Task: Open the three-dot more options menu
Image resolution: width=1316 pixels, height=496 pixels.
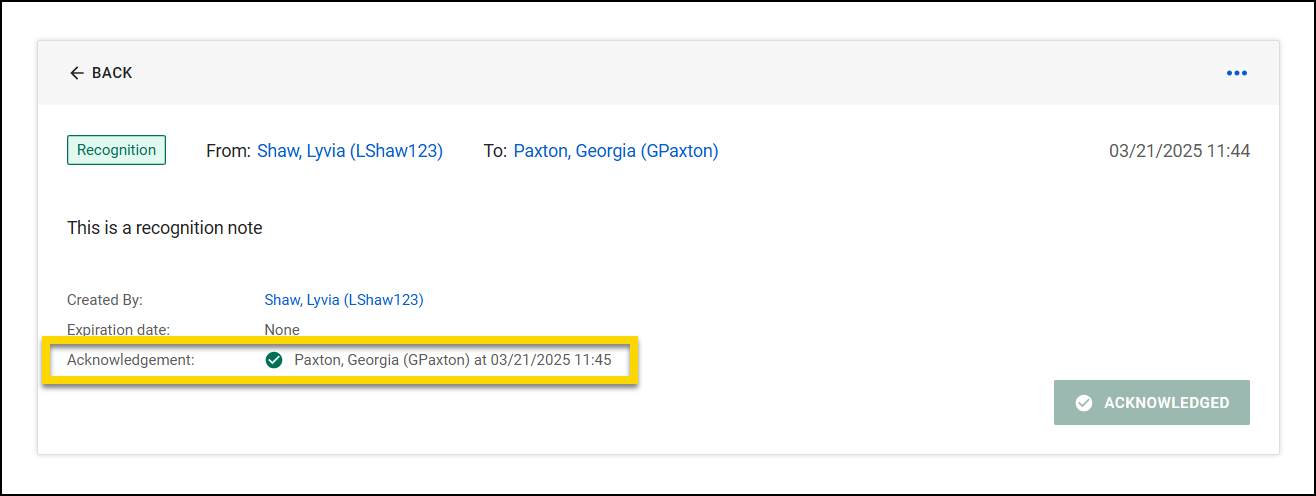Action: coord(1237,73)
